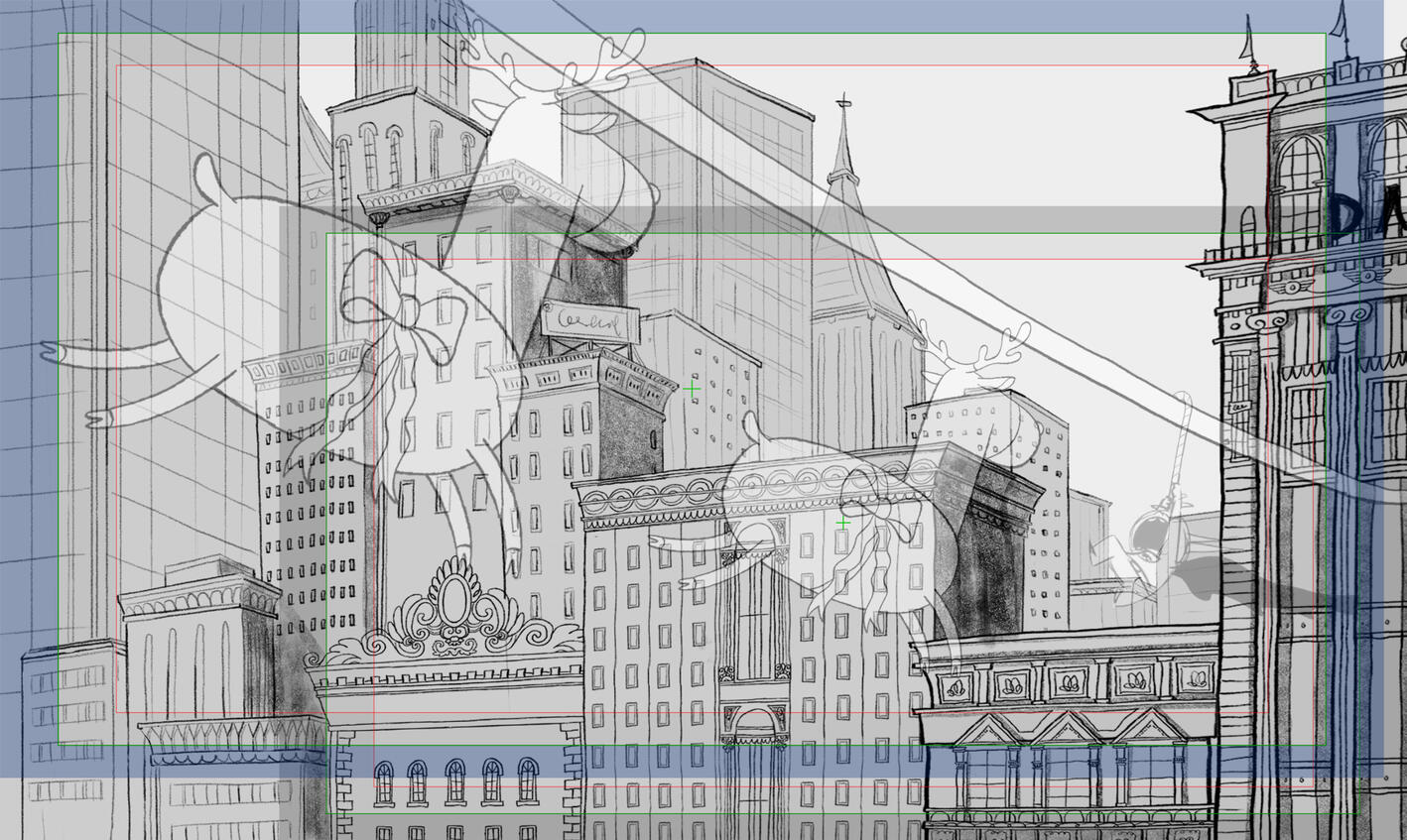Click the large reindeer's round tail
The height and width of the screenshot is (840, 1407).
click(x=206, y=177)
